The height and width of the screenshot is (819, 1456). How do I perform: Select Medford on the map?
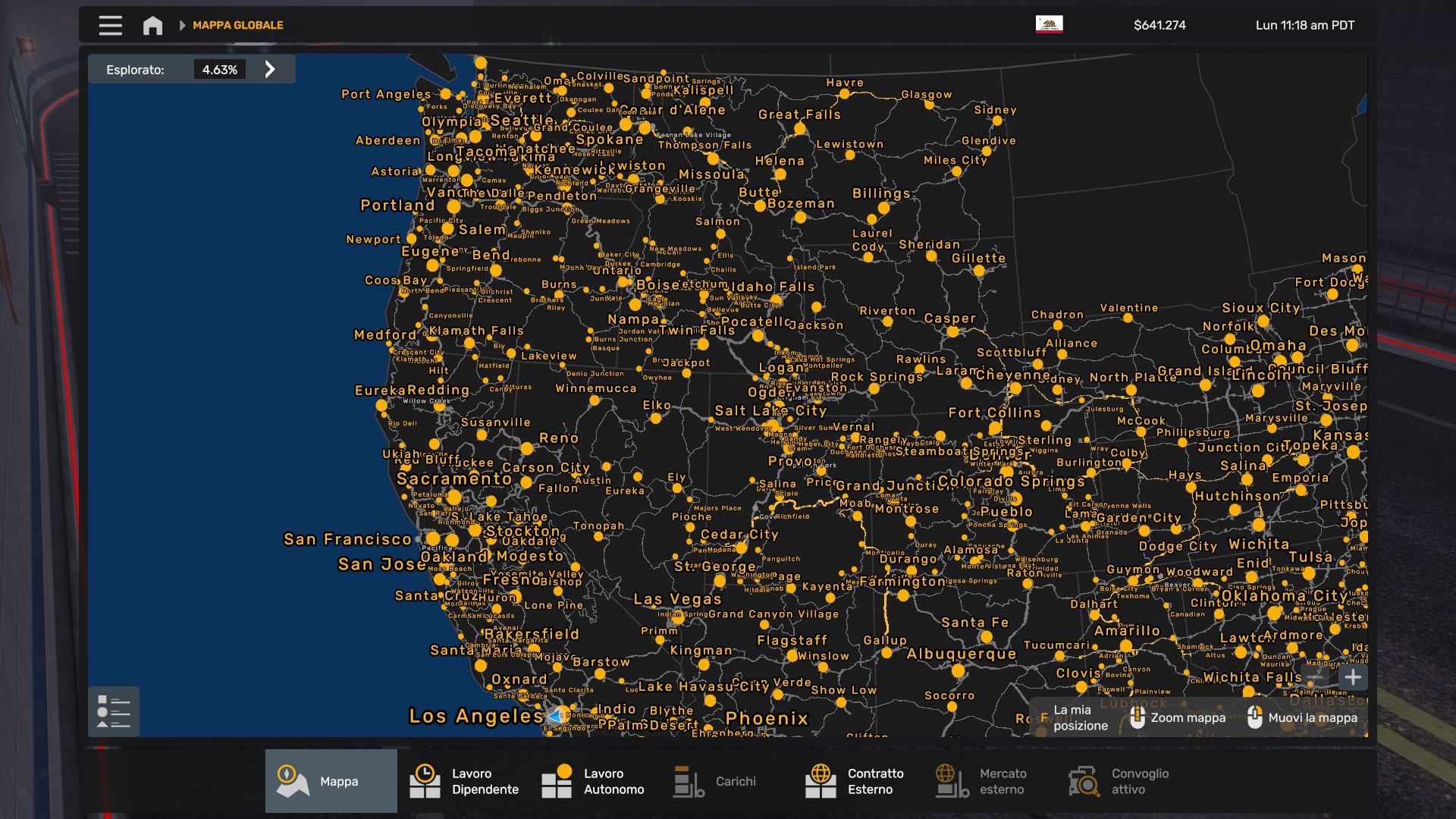385,334
